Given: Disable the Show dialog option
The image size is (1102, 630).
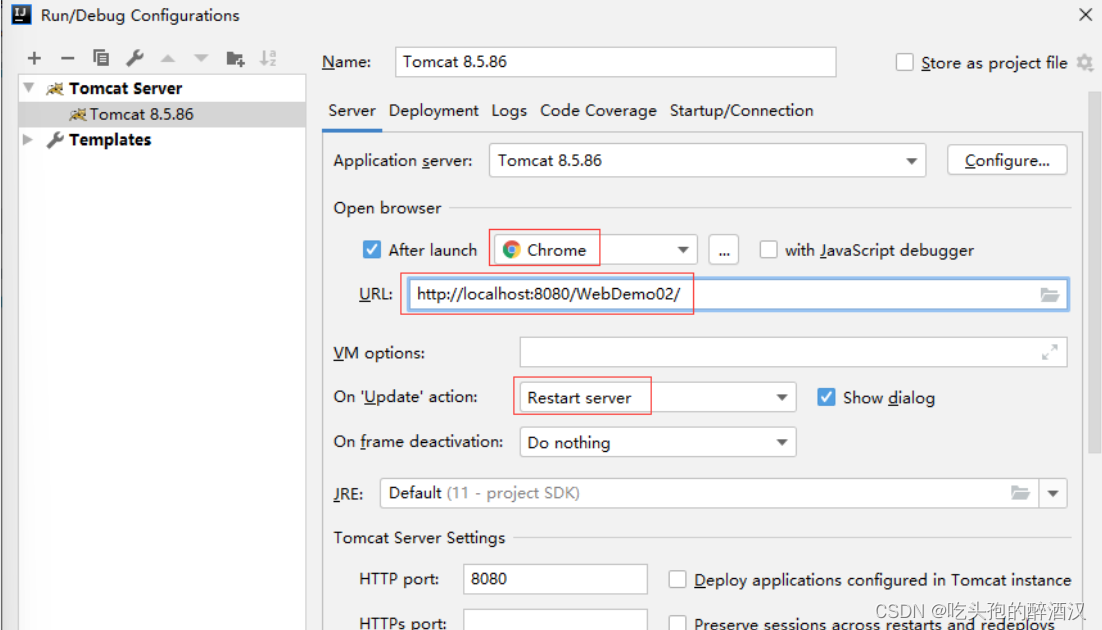Looking at the screenshot, I should [x=826, y=397].
